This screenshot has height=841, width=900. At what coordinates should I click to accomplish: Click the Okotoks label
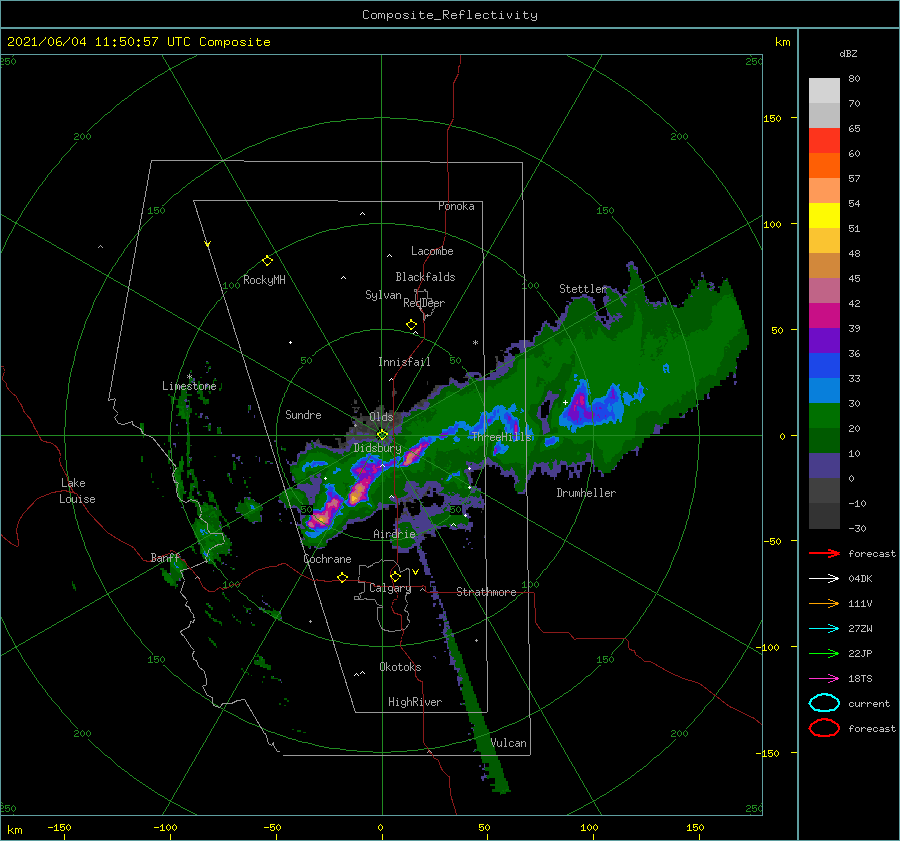point(400,666)
